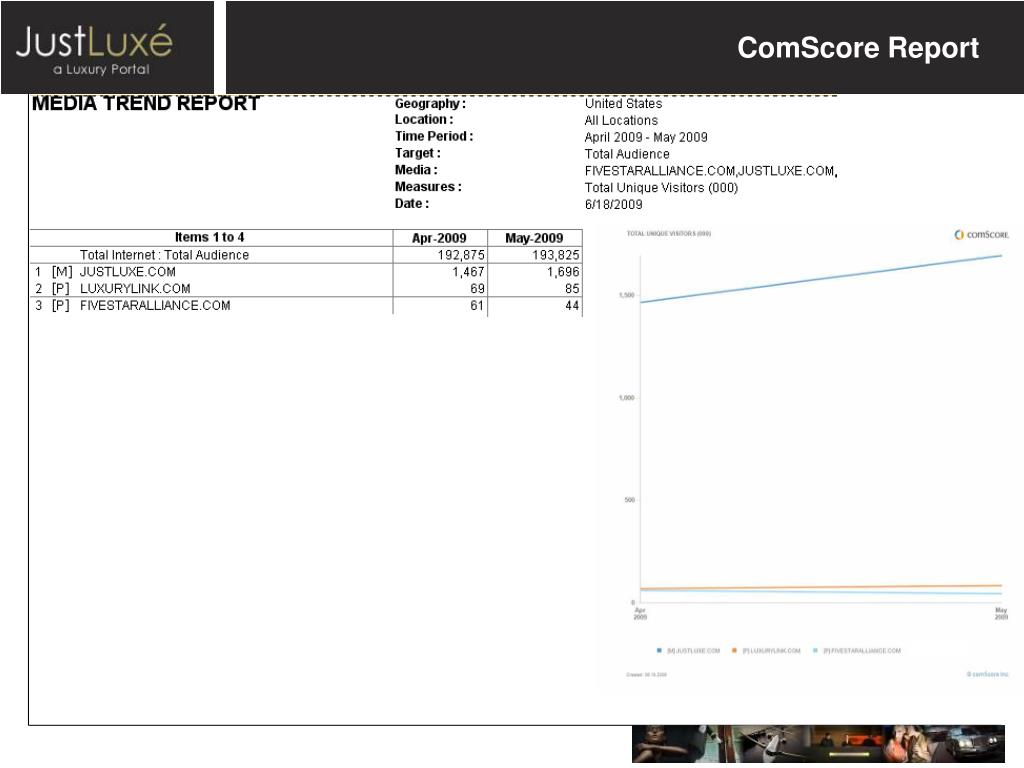Viewport: 1024px width, 768px height.
Task: Click the '1,467' cell for JUSTLUXE.COM
Action: tap(468, 272)
